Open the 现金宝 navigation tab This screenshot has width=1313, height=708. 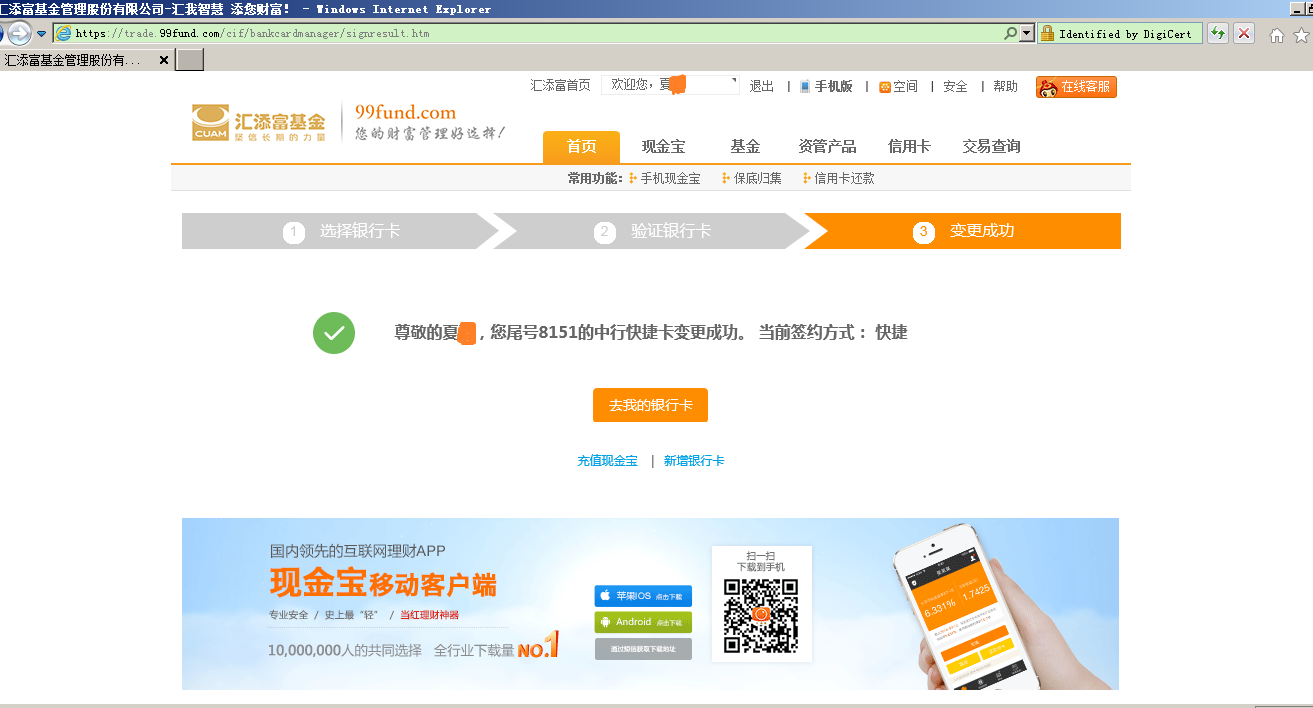click(663, 147)
